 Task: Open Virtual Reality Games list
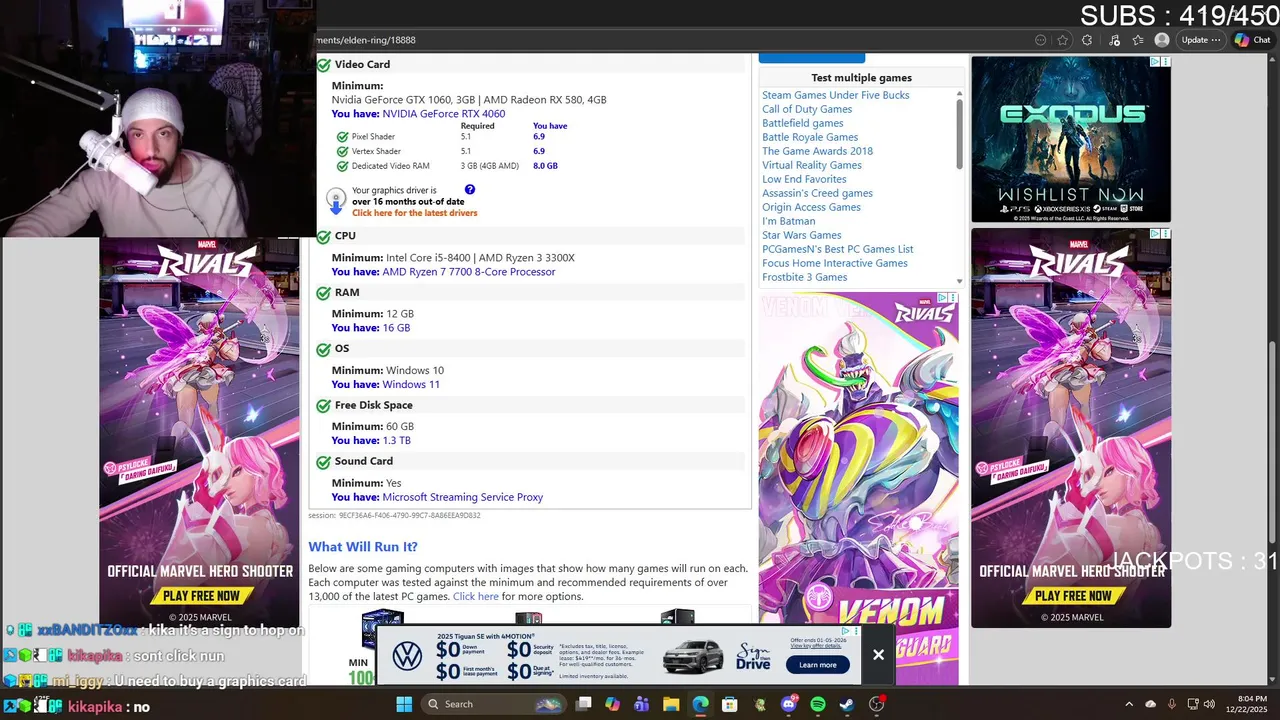point(812,165)
